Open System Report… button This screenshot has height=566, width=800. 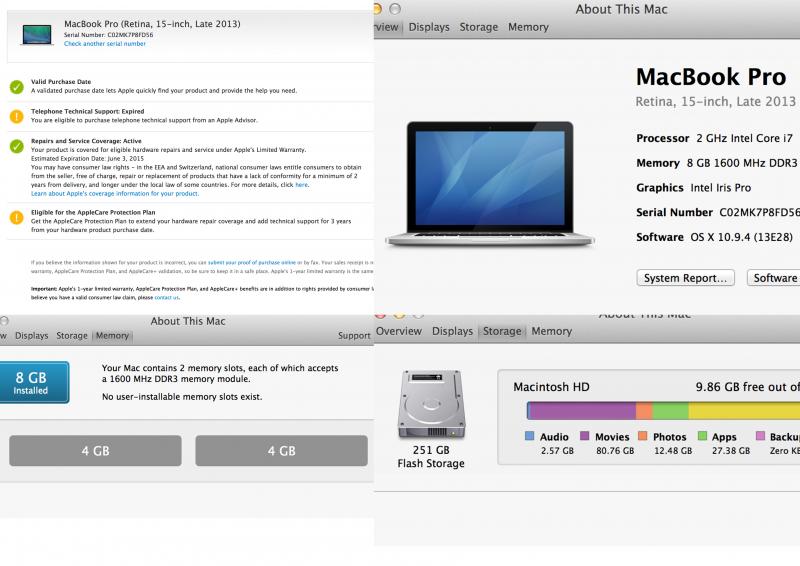685,278
